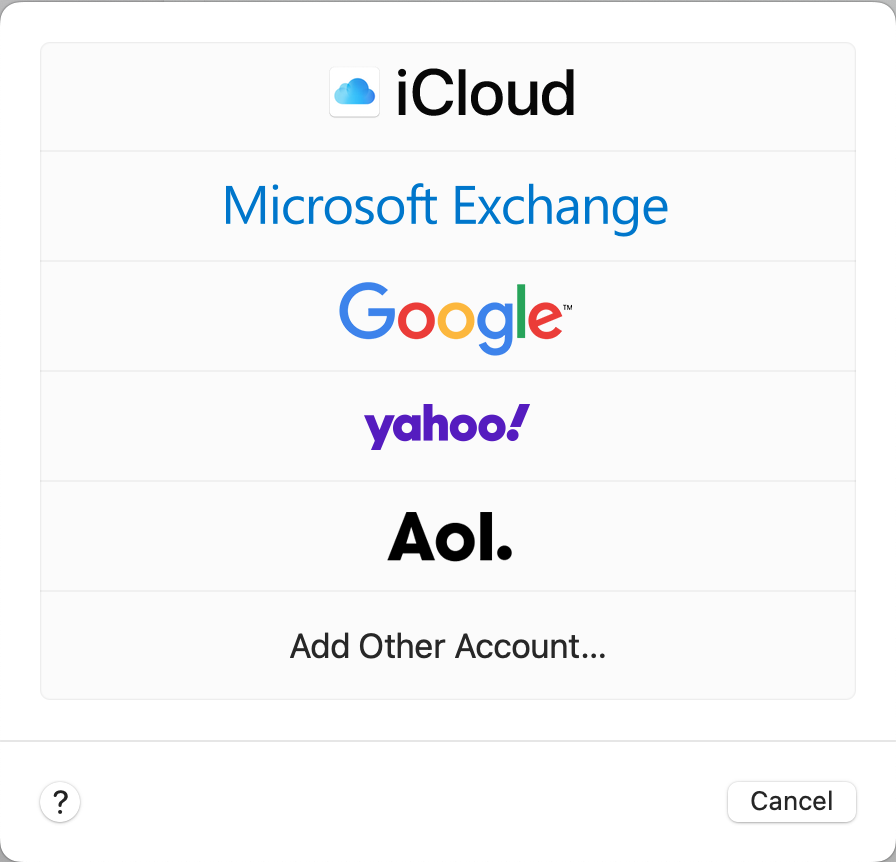Image resolution: width=896 pixels, height=862 pixels.
Task: Click the word Microsoft
Action: (x=330, y=206)
